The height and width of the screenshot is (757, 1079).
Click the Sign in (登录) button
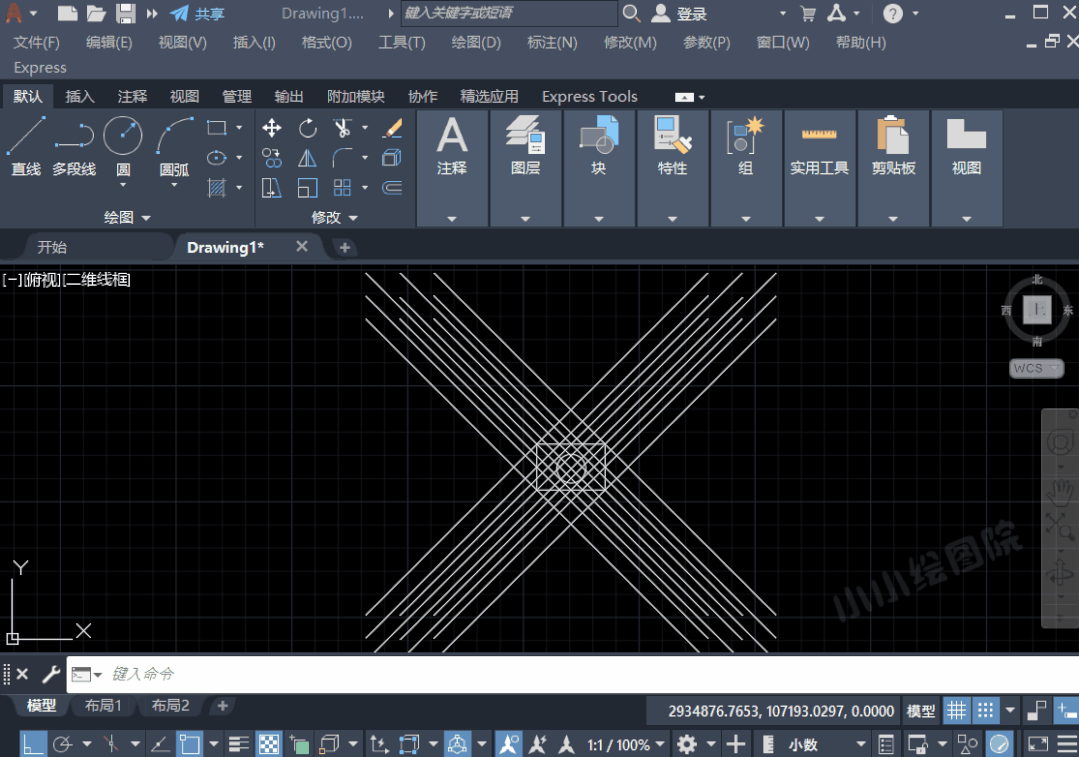tap(680, 13)
